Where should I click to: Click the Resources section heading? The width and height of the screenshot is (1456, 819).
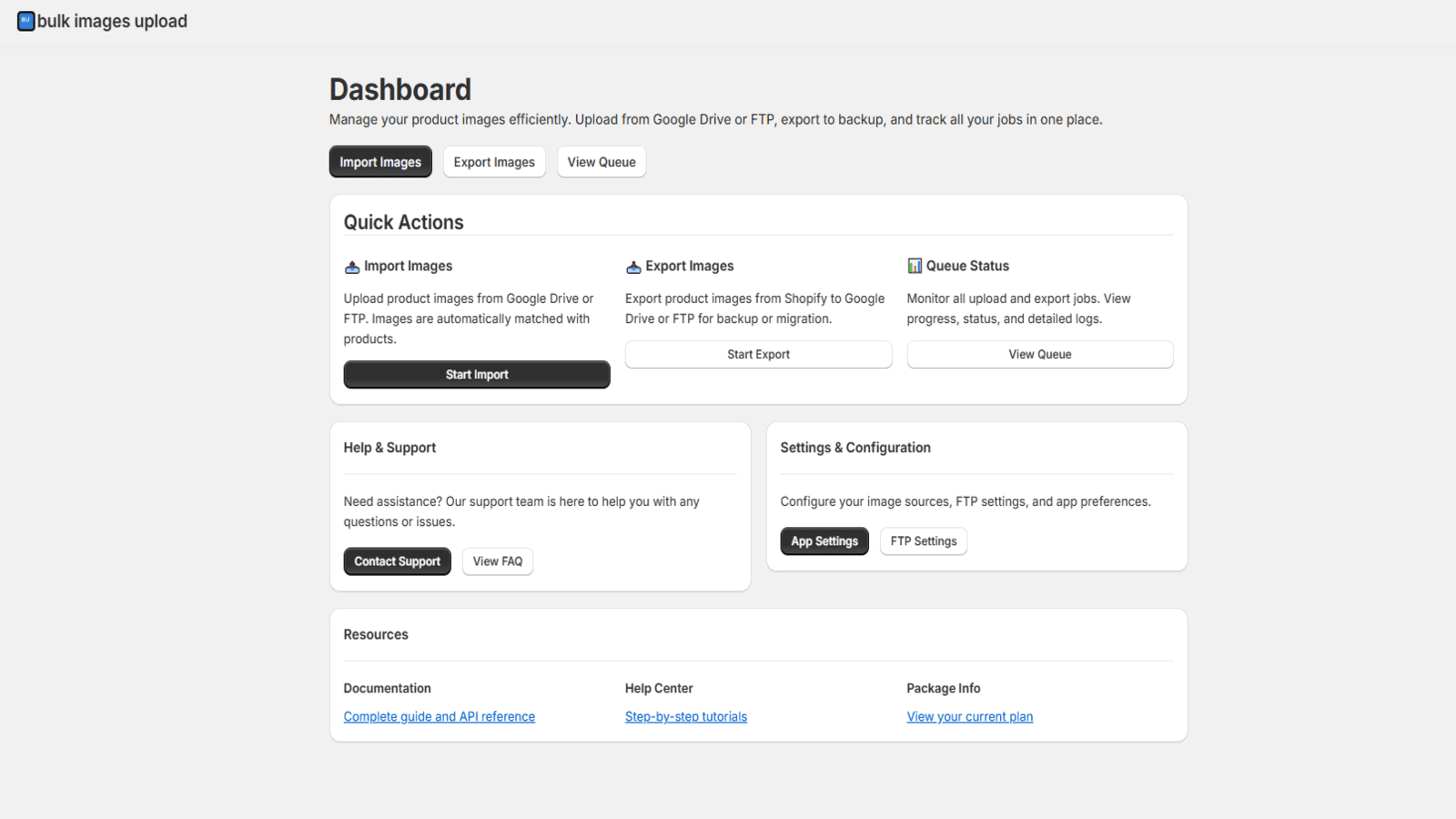[376, 634]
